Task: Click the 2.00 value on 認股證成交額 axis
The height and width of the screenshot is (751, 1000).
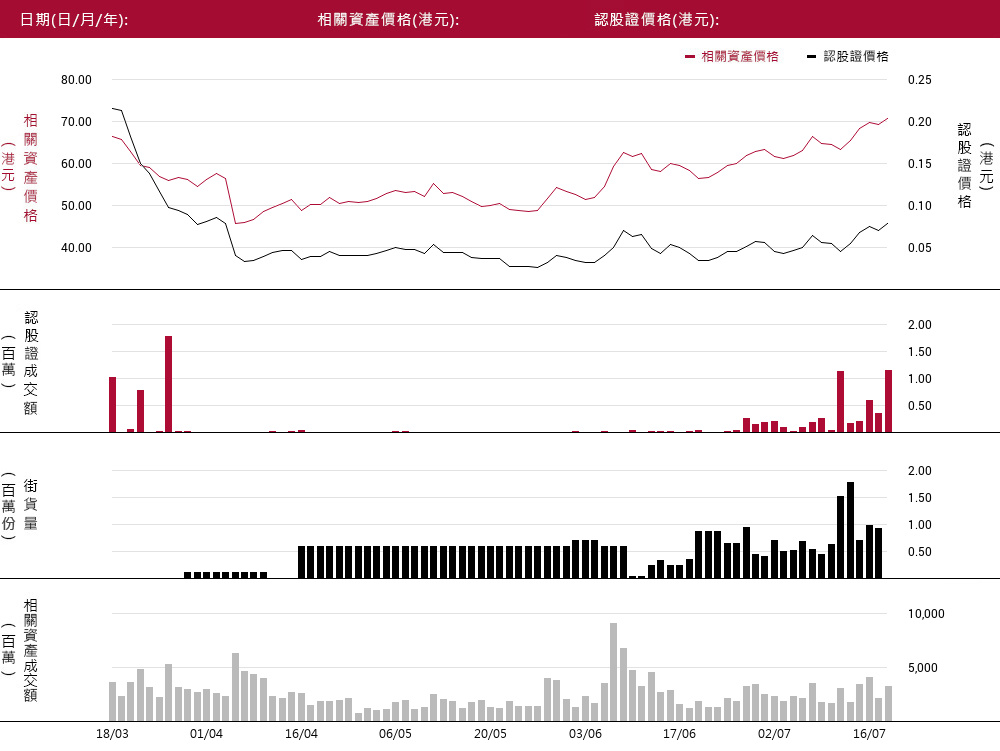Action: pyautogui.click(x=920, y=324)
